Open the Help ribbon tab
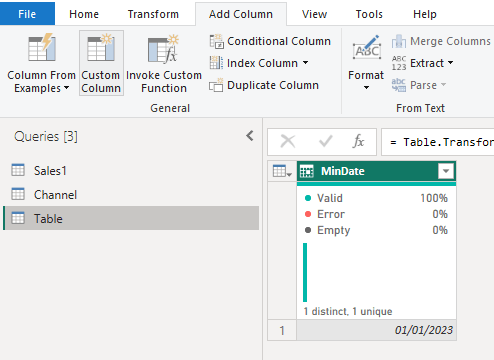 pyautogui.click(x=425, y=14)
